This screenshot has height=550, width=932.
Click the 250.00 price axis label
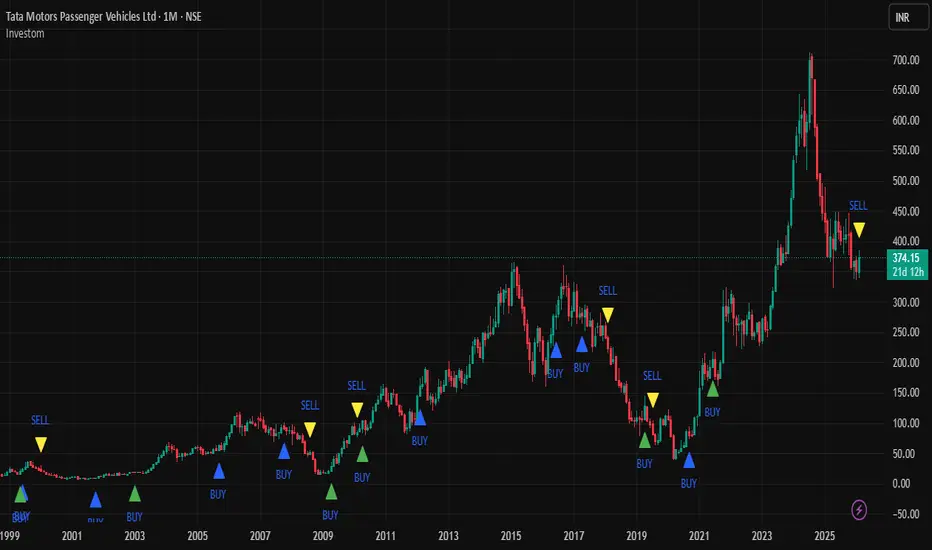(905, 332)
